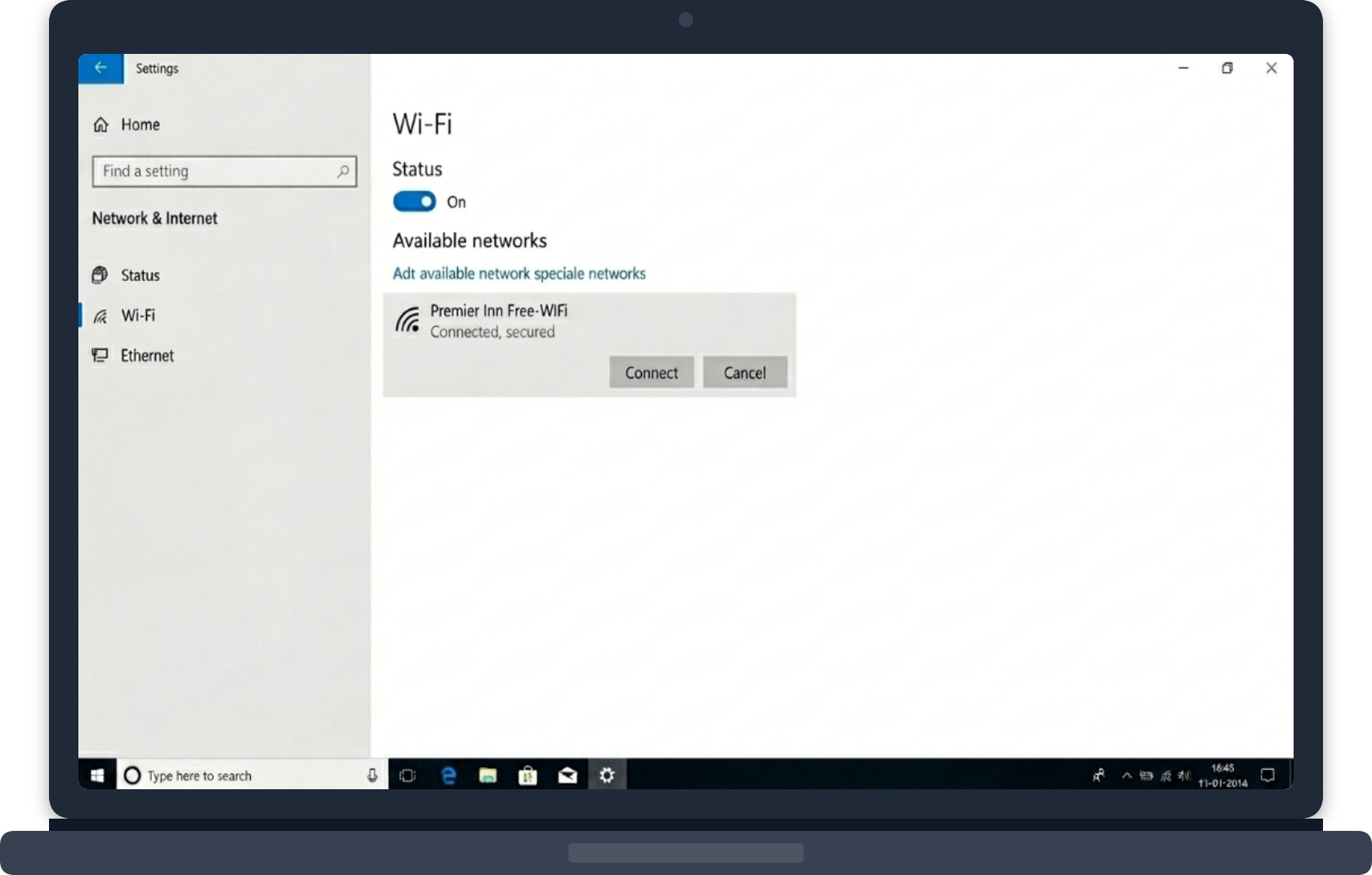Go back using the blue back arrow

pos(100,68)
